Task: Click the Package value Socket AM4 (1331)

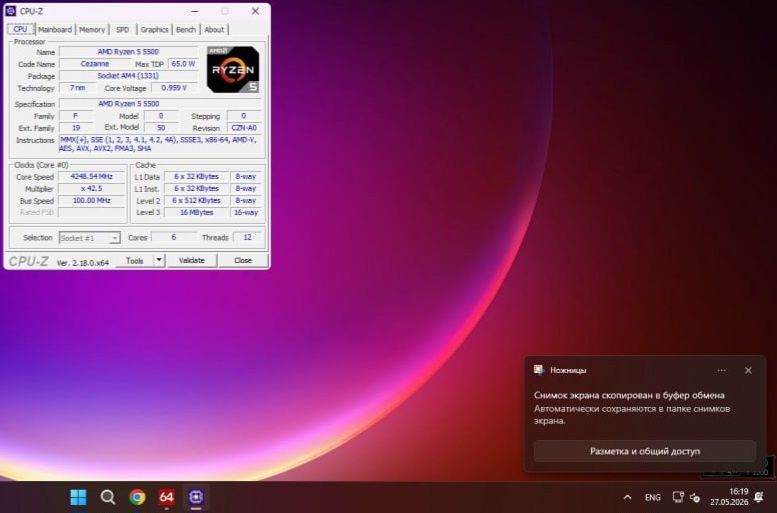Action: (128, 76)
